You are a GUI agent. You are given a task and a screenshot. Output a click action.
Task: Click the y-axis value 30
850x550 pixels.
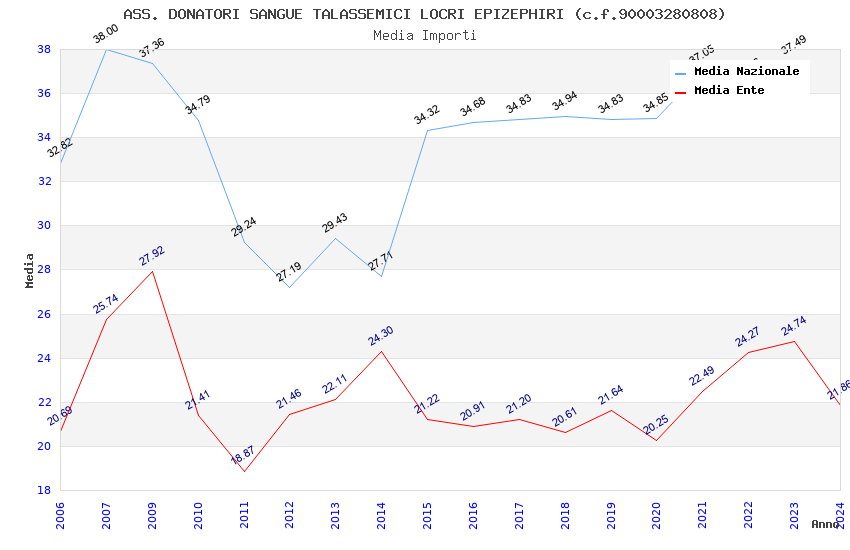[x=44, y=225]
